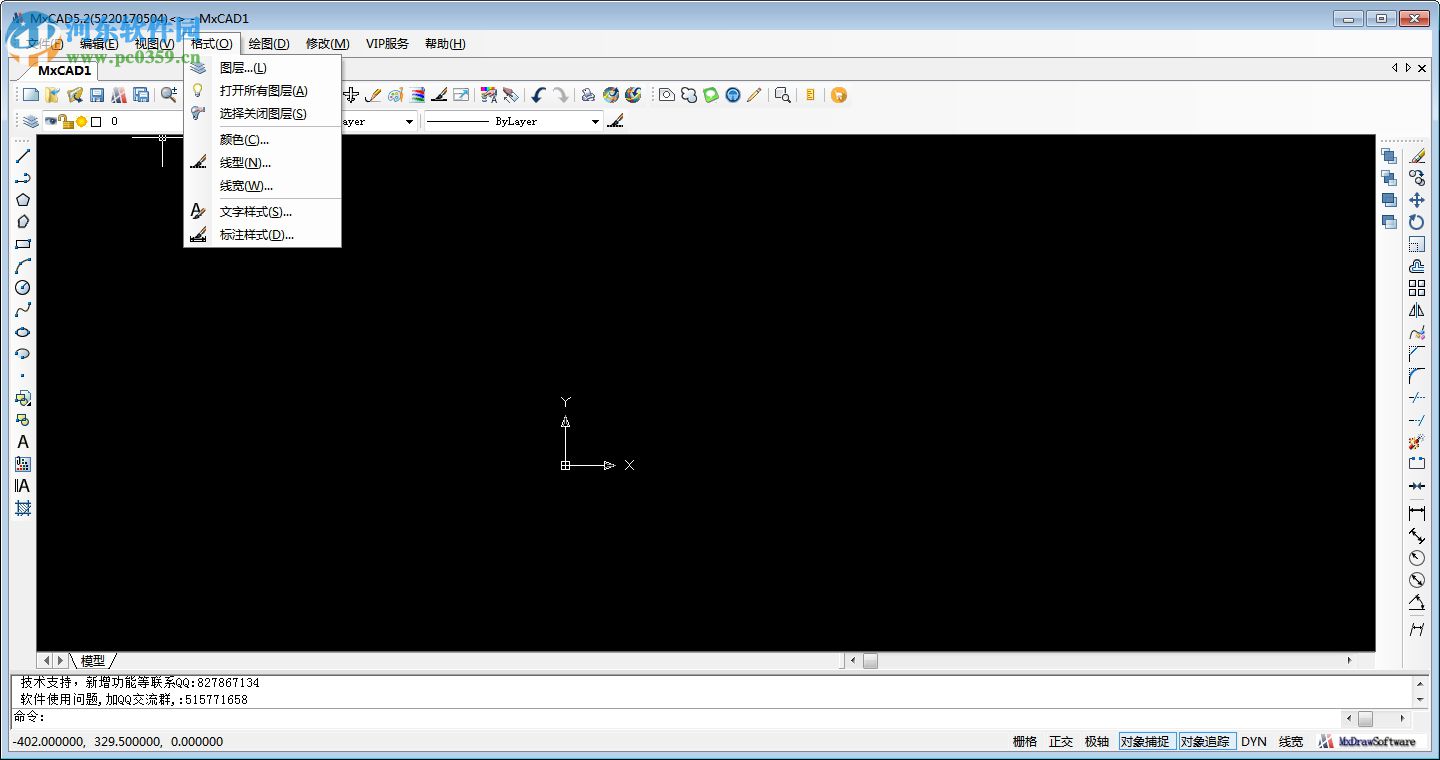Select the Arc drawing tool
The width and height of the screenshot is (1440, 760).
(22, 266)
